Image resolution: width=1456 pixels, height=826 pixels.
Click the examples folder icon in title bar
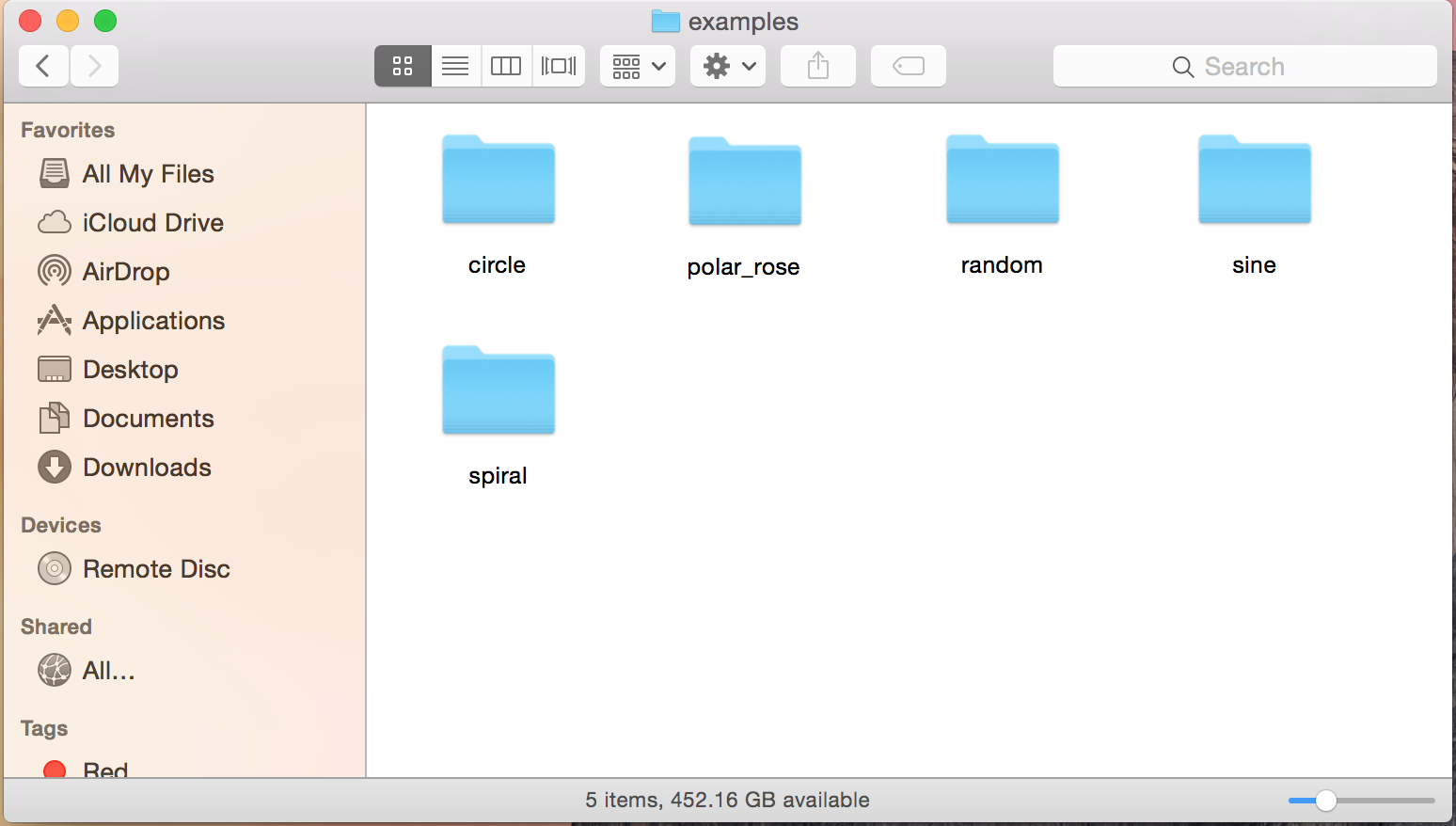coord(666,21)
